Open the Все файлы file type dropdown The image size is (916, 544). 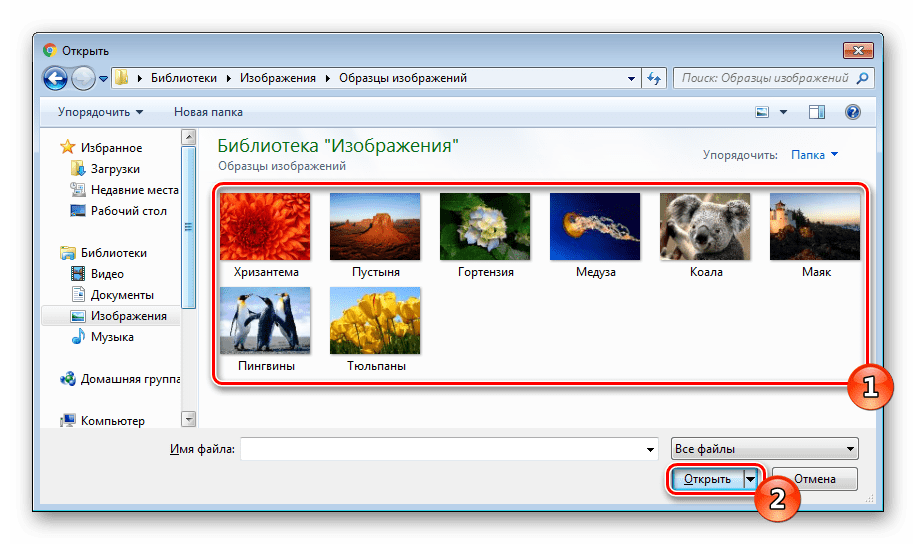765,449
